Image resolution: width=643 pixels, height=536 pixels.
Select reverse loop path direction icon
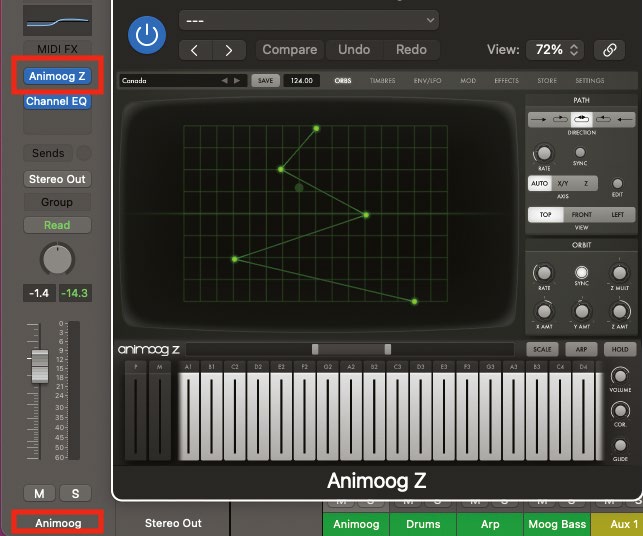click(603, 119)
